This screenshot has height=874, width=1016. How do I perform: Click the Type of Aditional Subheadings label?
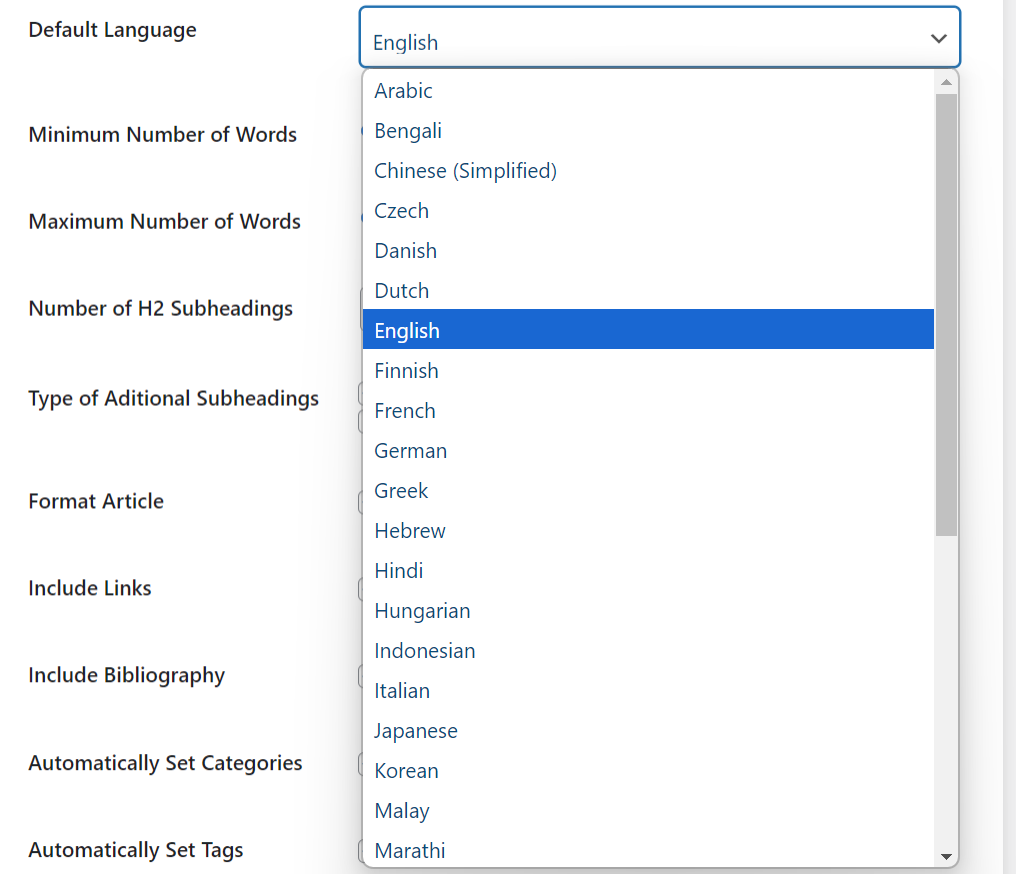pyautogui.click(x=174, y=398)
